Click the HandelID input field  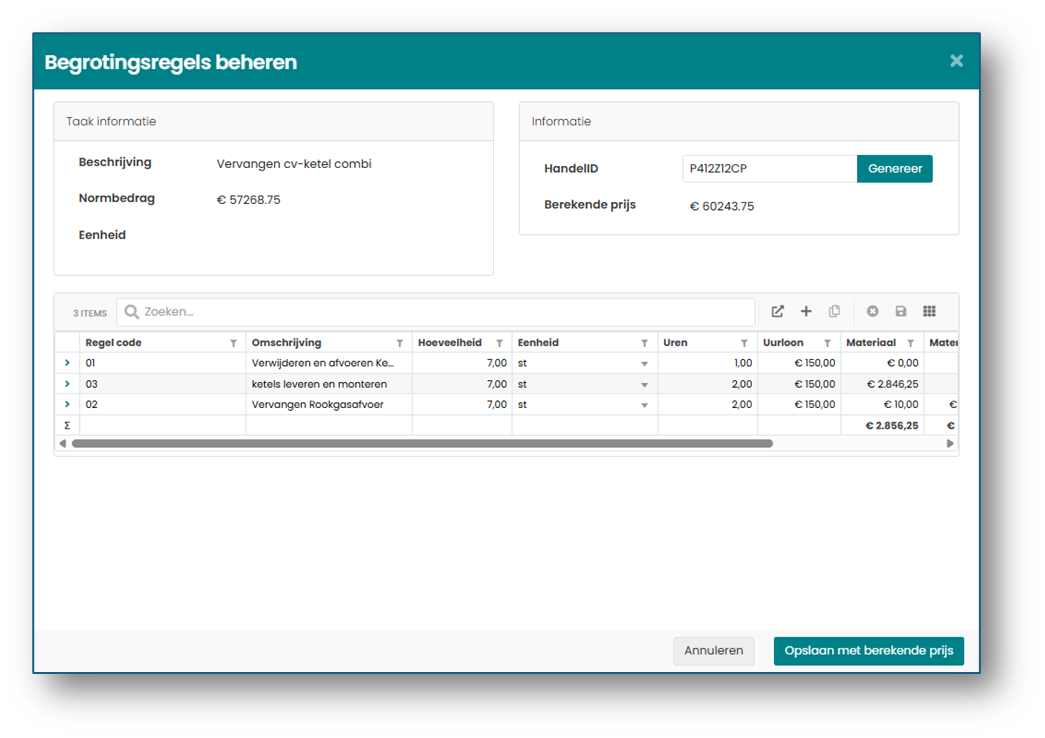tap(770, 169)
